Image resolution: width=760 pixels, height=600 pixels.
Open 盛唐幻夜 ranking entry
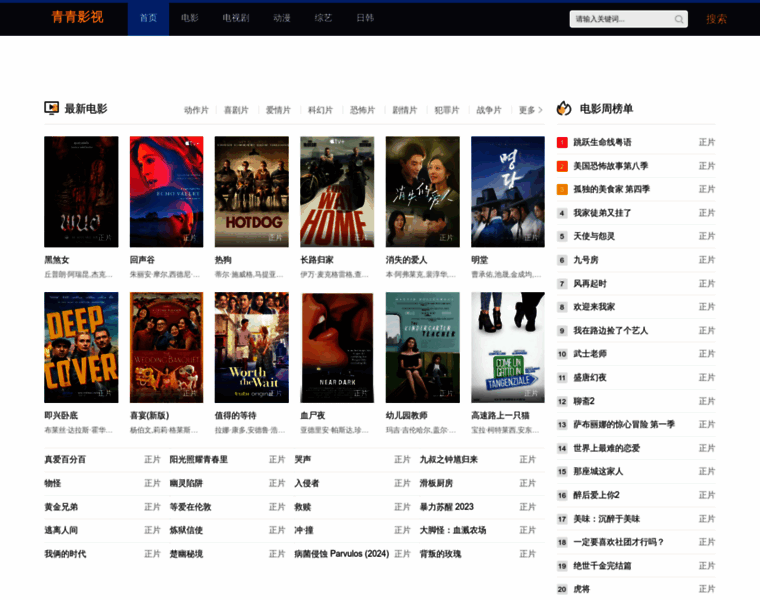[x=590, y=378]
